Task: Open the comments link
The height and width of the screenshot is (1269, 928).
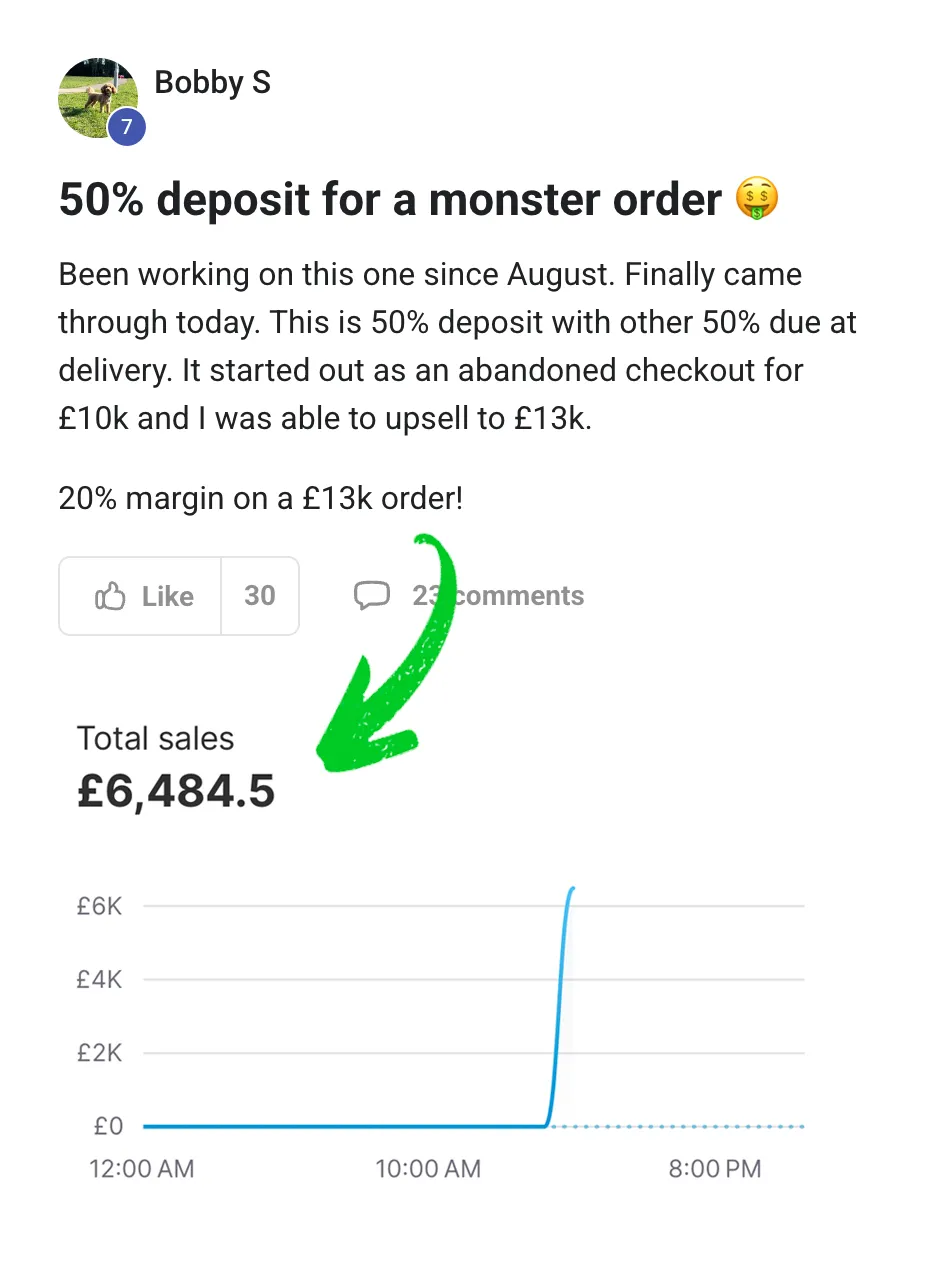Action: (498, 596)
